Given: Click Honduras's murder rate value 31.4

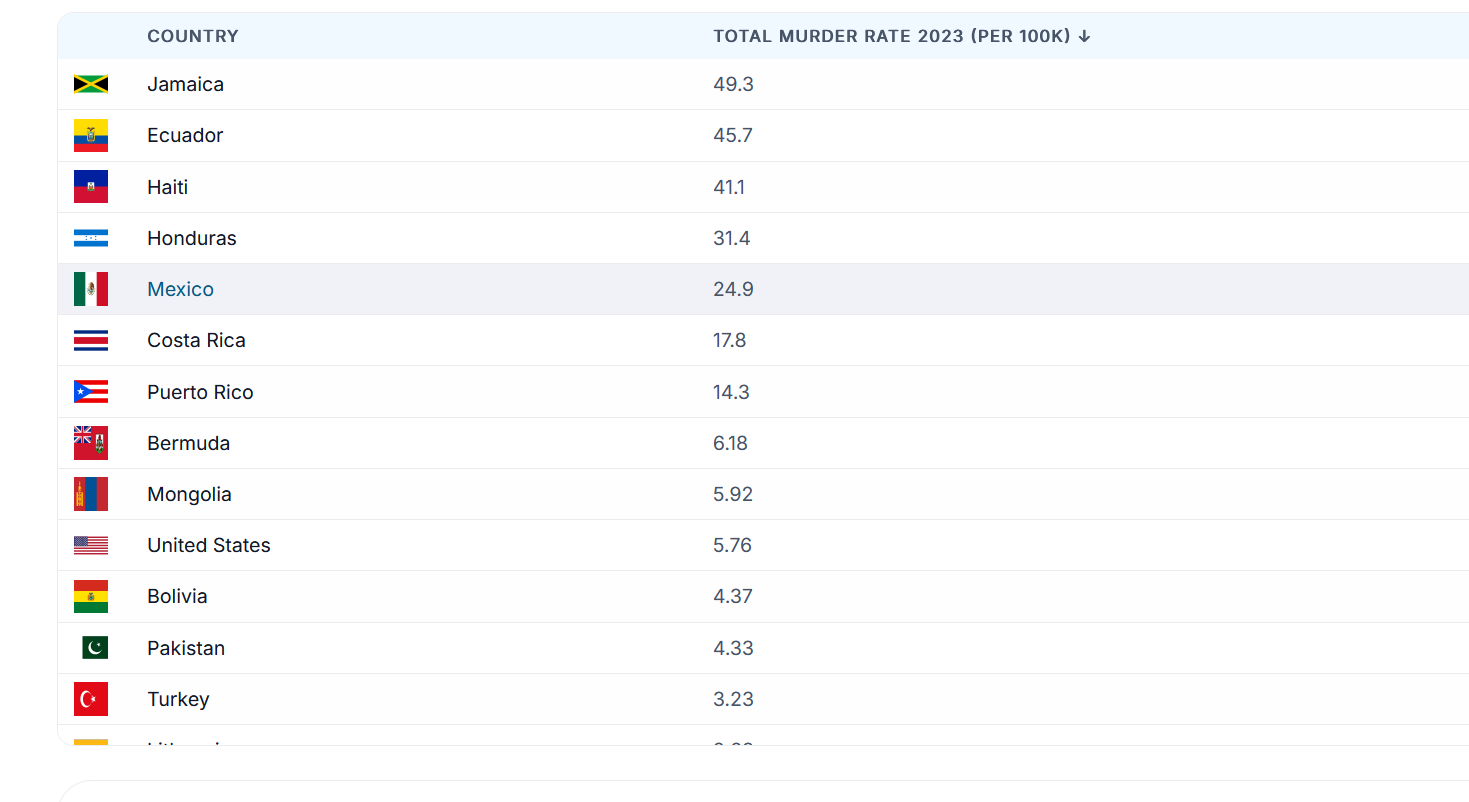Looking at the screenshot, I should (732, 238).
